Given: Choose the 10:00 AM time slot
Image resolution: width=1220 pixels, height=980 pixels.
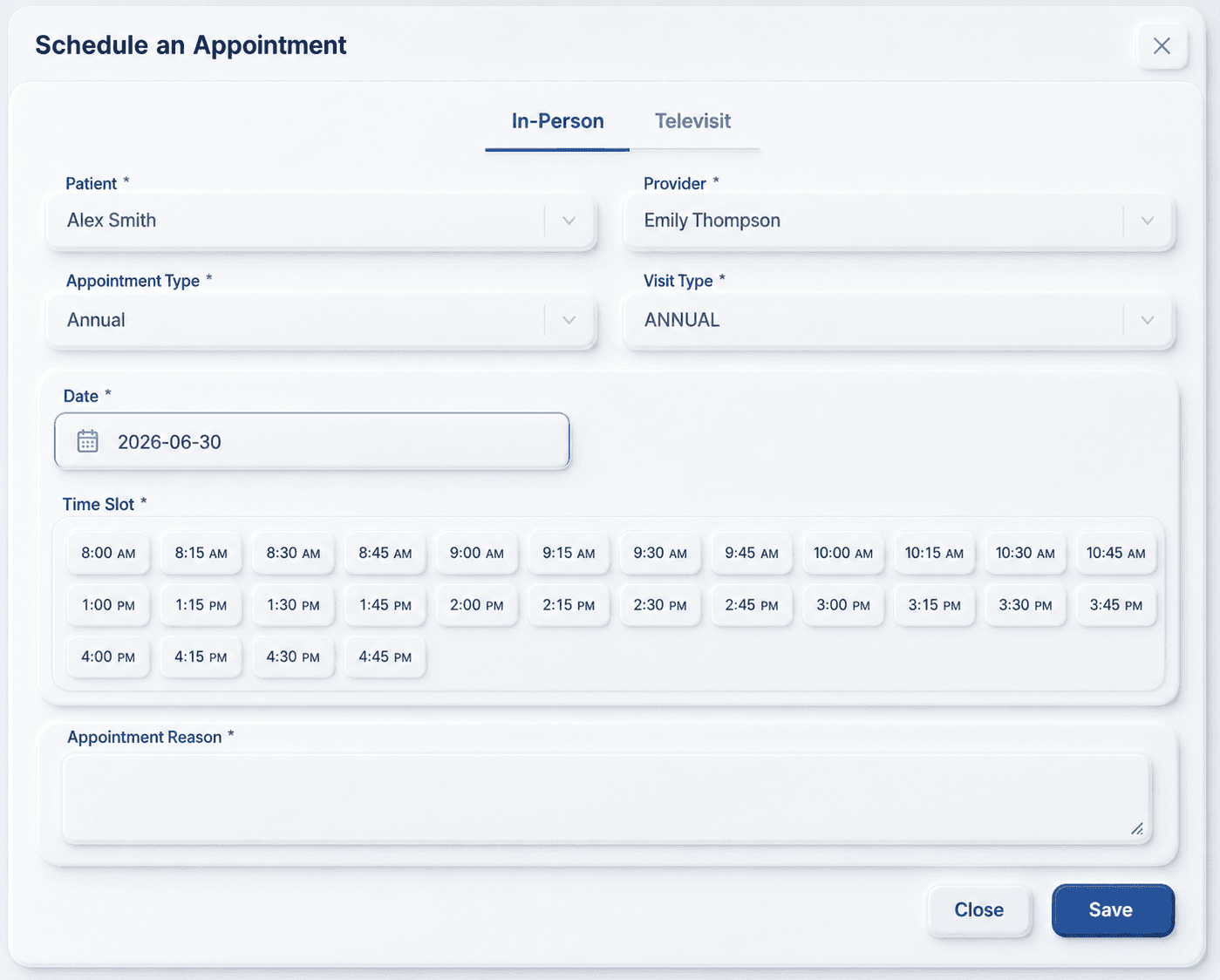Looking at the screenshot, I should point(843,553).
